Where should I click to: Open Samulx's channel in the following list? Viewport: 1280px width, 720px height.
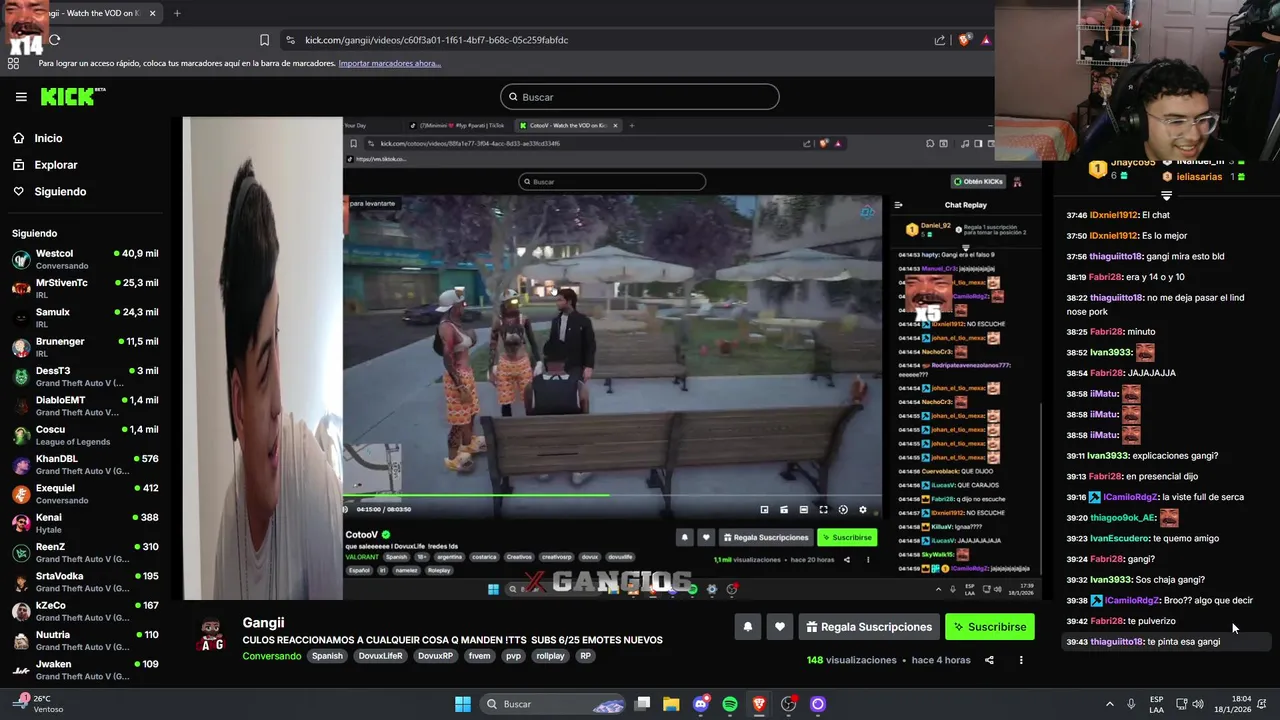(85, 318)
